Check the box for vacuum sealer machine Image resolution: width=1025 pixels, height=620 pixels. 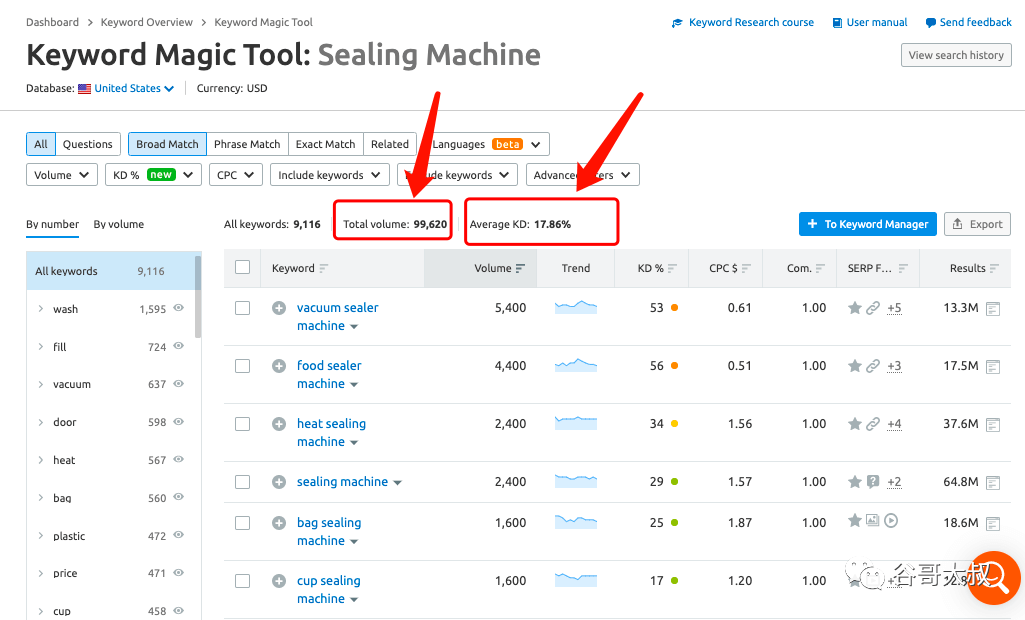tap(242, 308)
